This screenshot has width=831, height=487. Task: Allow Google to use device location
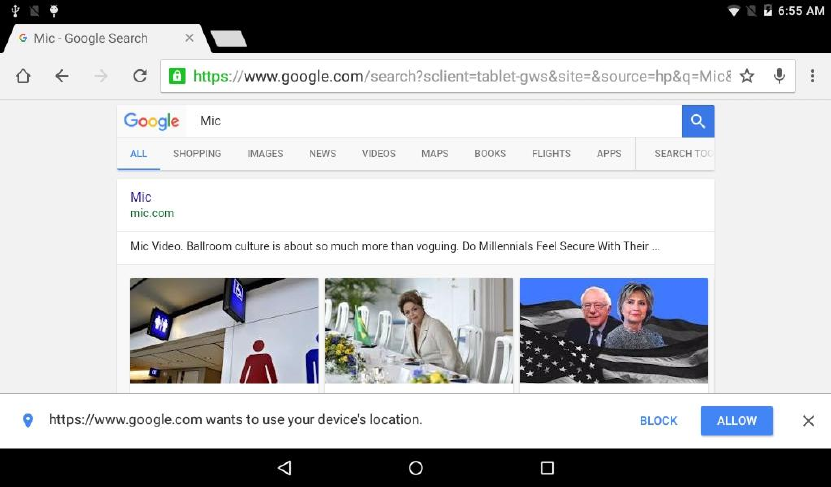tap(737, 421)
